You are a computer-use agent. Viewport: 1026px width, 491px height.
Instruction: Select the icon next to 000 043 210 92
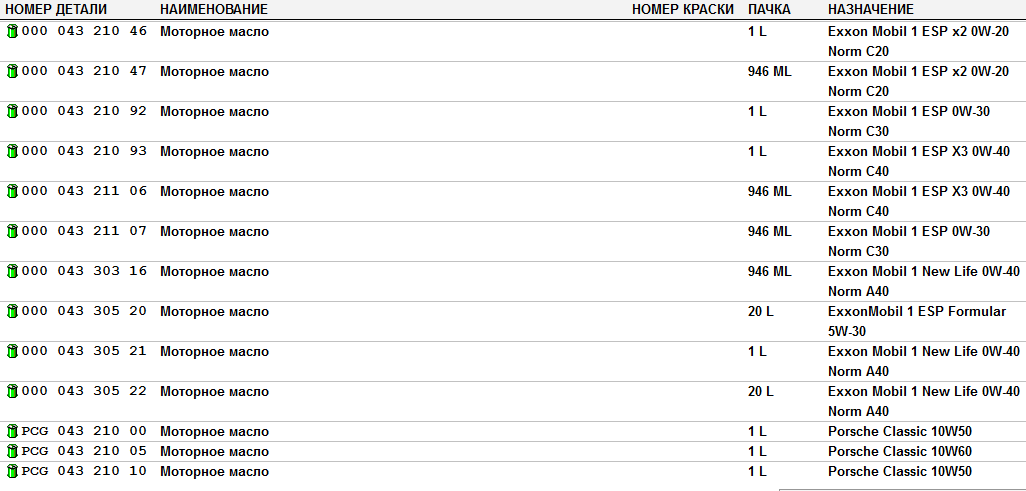pyautogui.click(x=12, y=111)
